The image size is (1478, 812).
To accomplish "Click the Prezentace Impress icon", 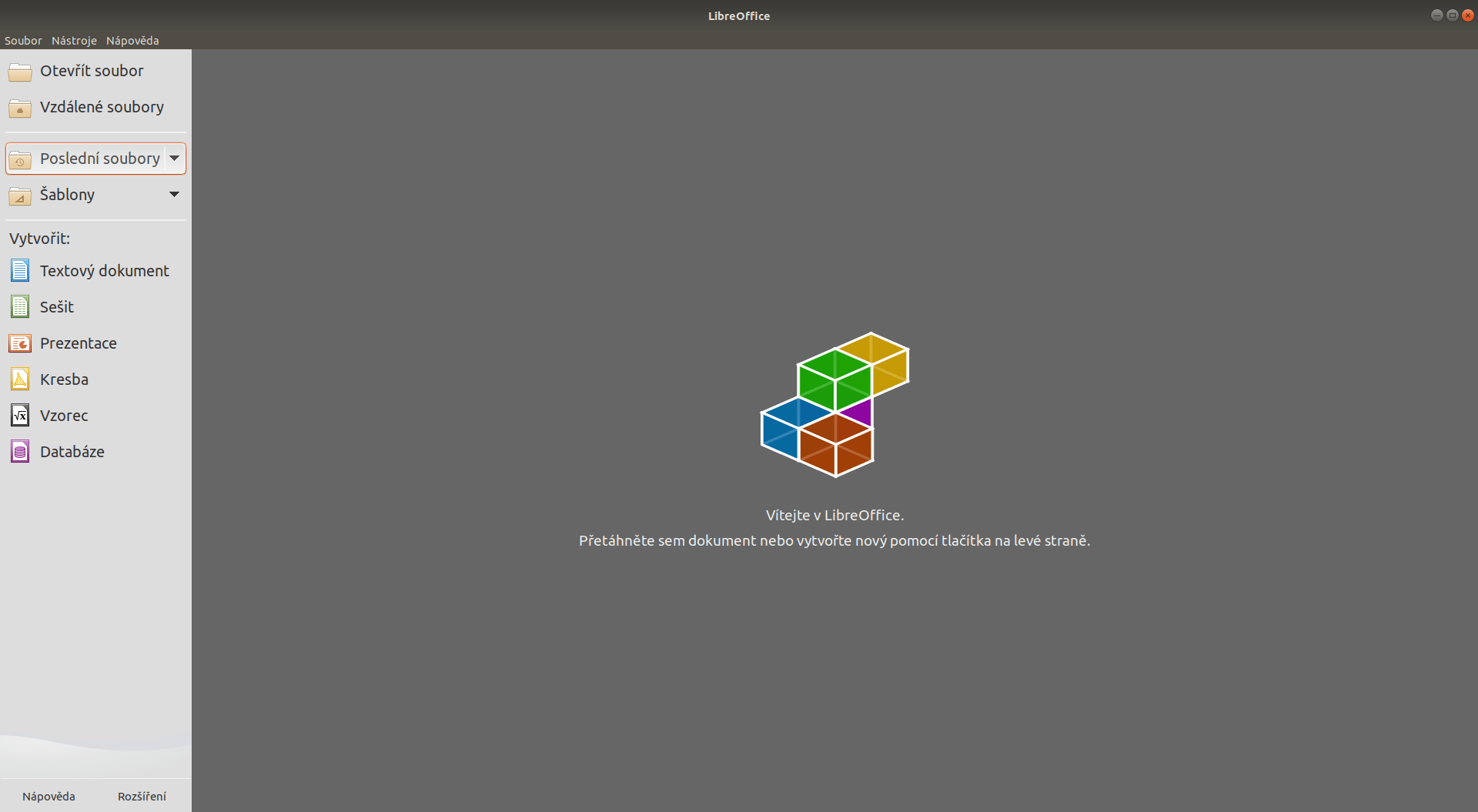I will (x=20, y=343).
